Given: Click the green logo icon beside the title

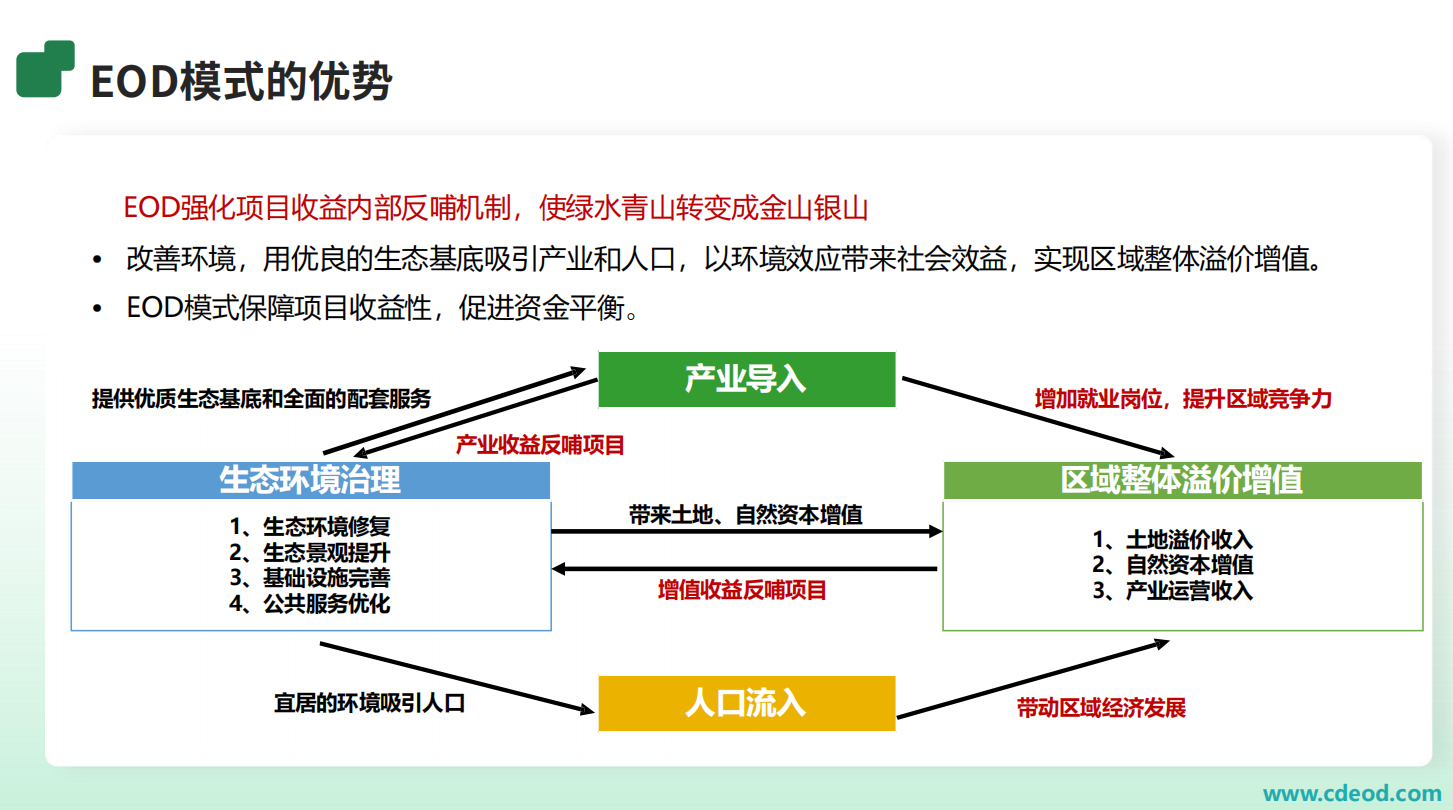Looking at the screenshot, I should (x=46, y=69).
